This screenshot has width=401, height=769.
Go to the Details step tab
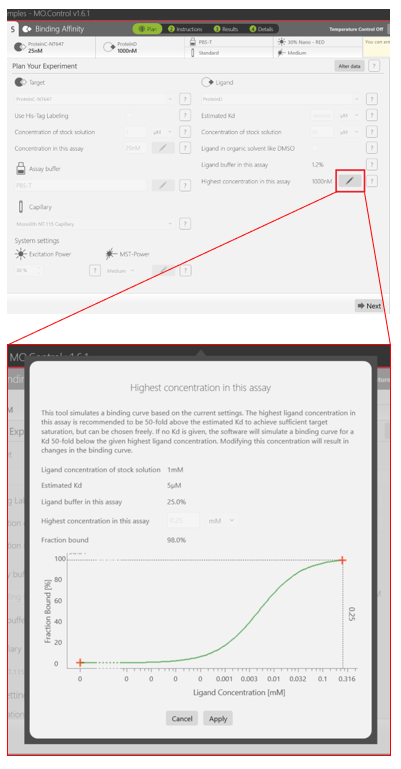point(262,29)
